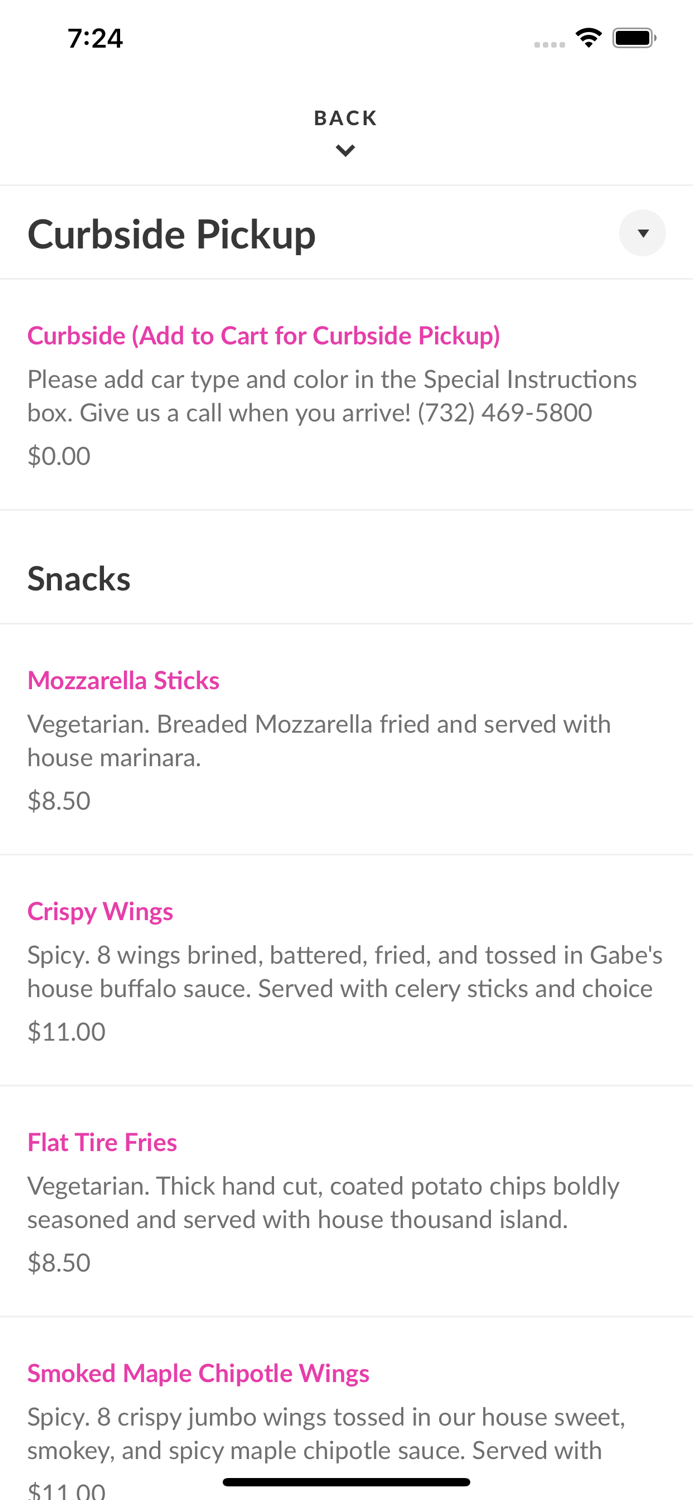Choose Flat Tire Fries
Viewport: 693px width, 1500px height.
tap(102, 1143)
